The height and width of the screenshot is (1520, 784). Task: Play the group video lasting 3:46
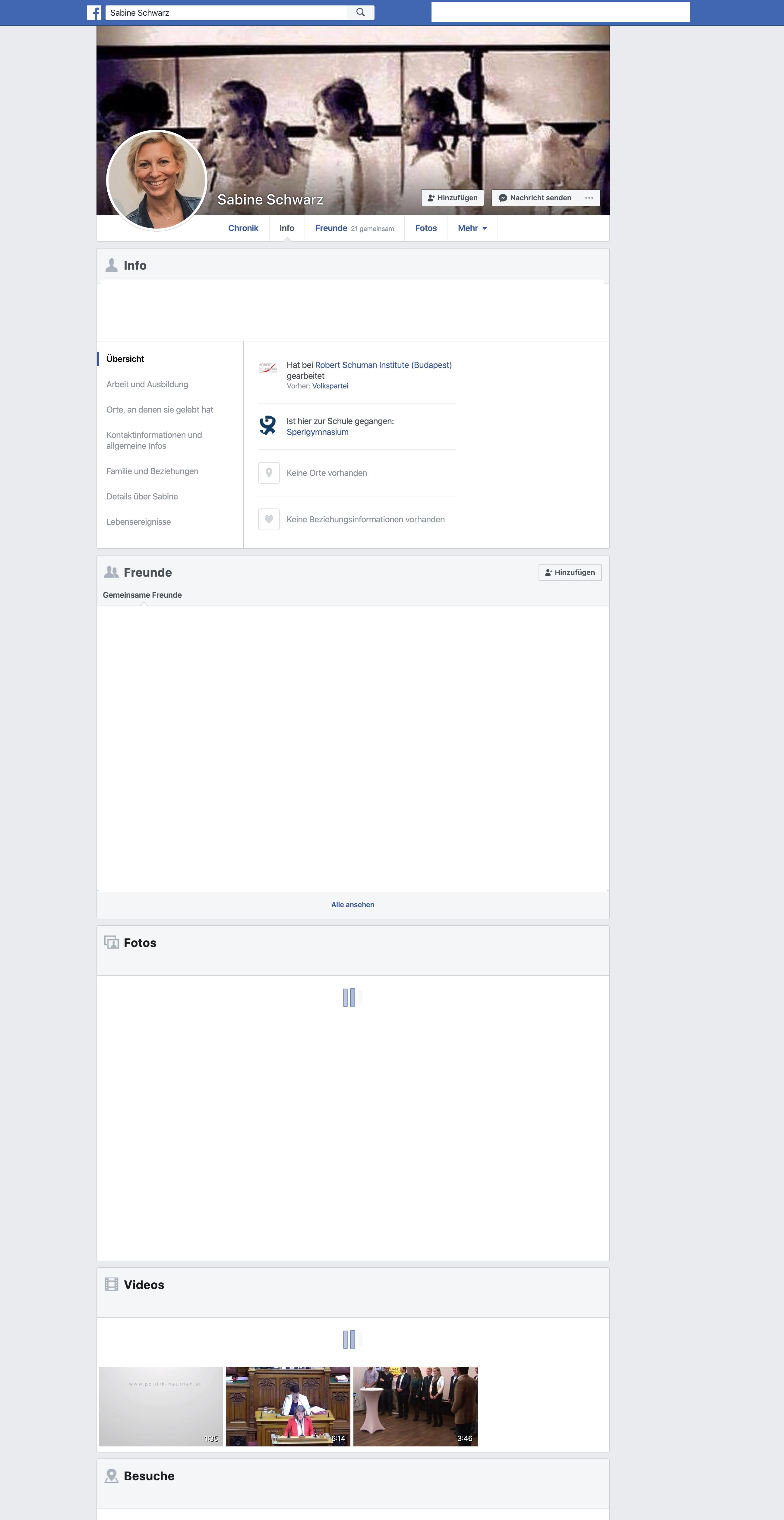click(415, 1406)
